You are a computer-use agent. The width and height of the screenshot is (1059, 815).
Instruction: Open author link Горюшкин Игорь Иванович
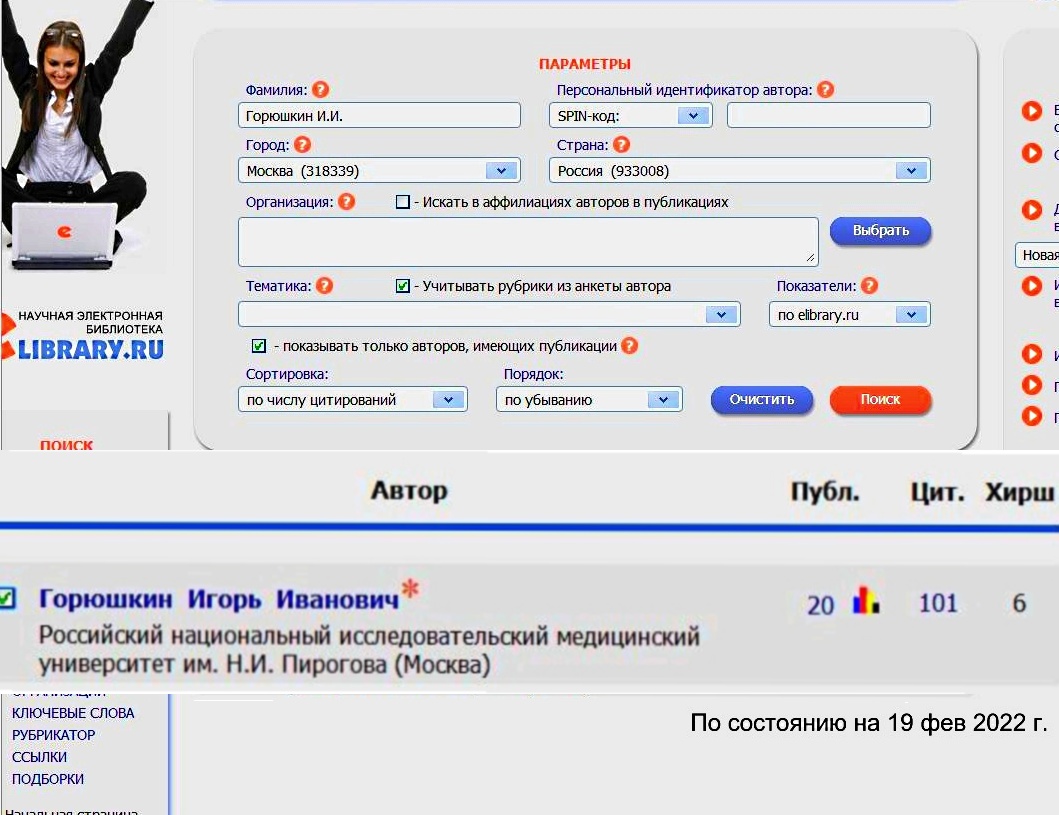click(218, 600)
